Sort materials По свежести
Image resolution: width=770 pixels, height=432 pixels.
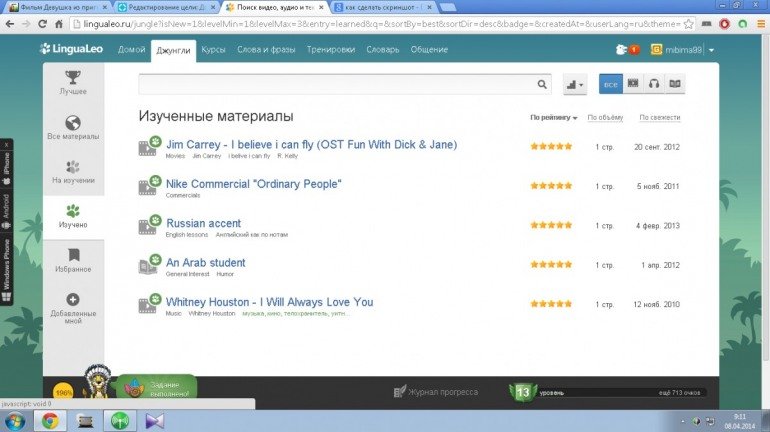click(x=659, y=118)
